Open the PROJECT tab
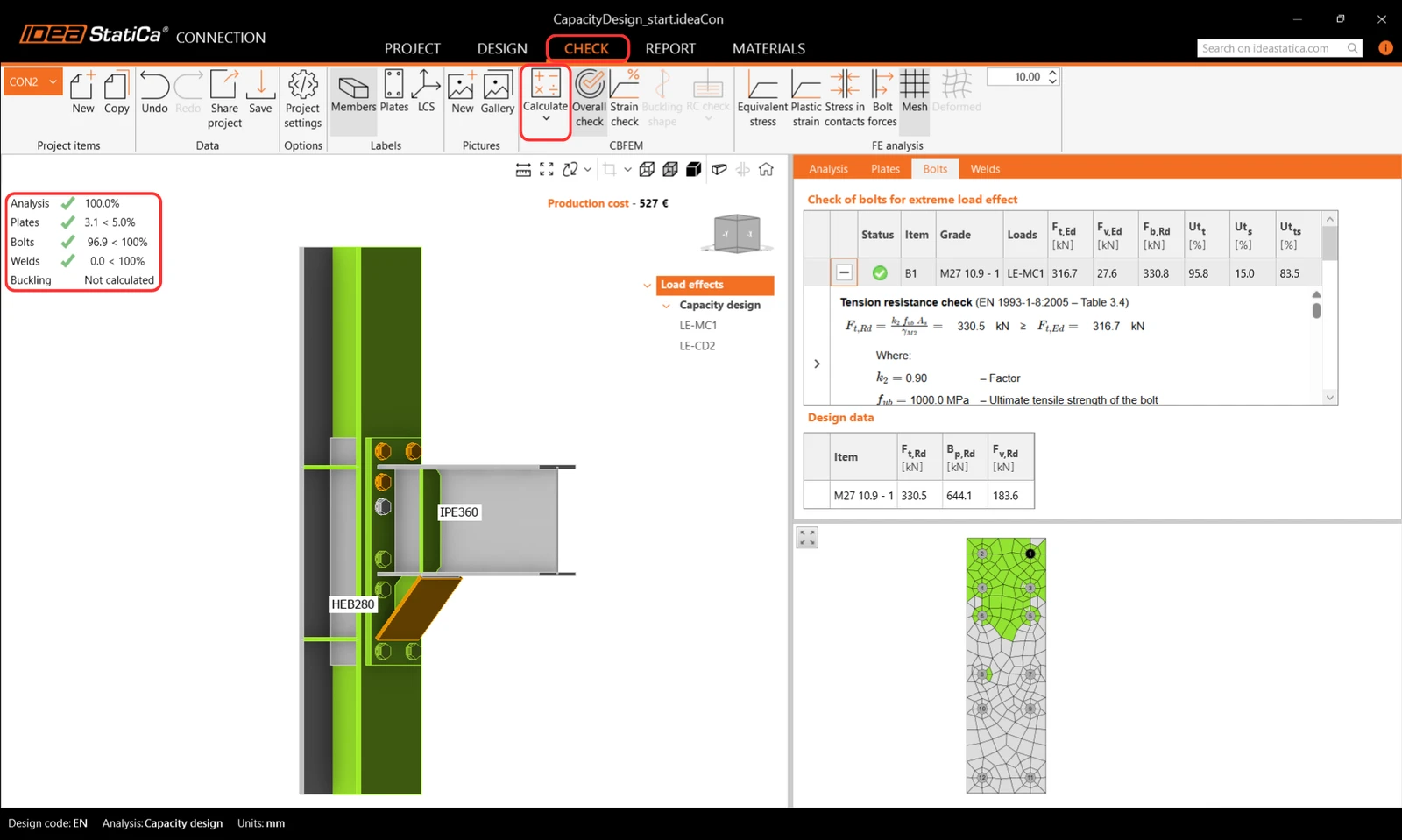The height and width of the screenshot is (840, 1402). (413, 49)
